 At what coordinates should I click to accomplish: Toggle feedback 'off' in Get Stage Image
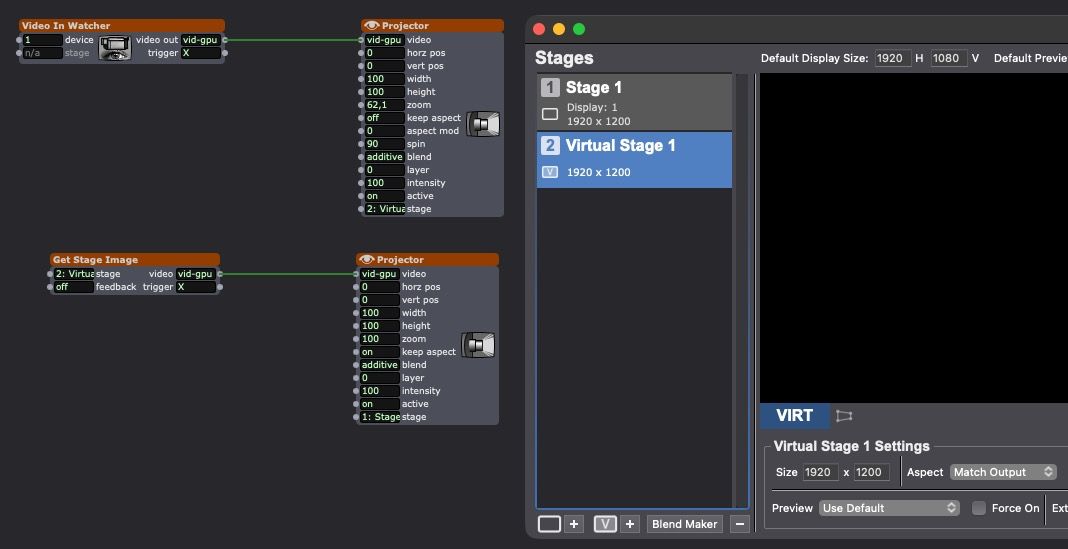coord(74,287)
